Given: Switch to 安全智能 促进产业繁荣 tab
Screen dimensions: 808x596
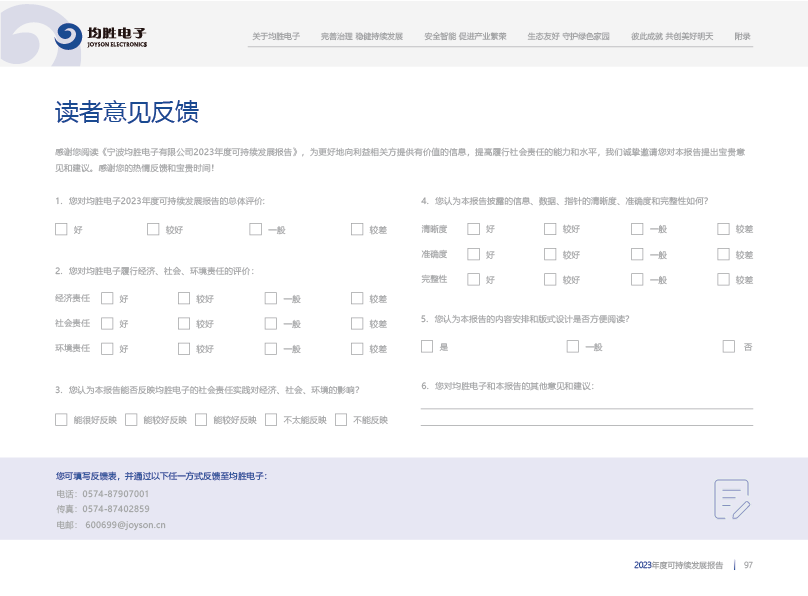Looking at the screenshot, I should (465, 36).
